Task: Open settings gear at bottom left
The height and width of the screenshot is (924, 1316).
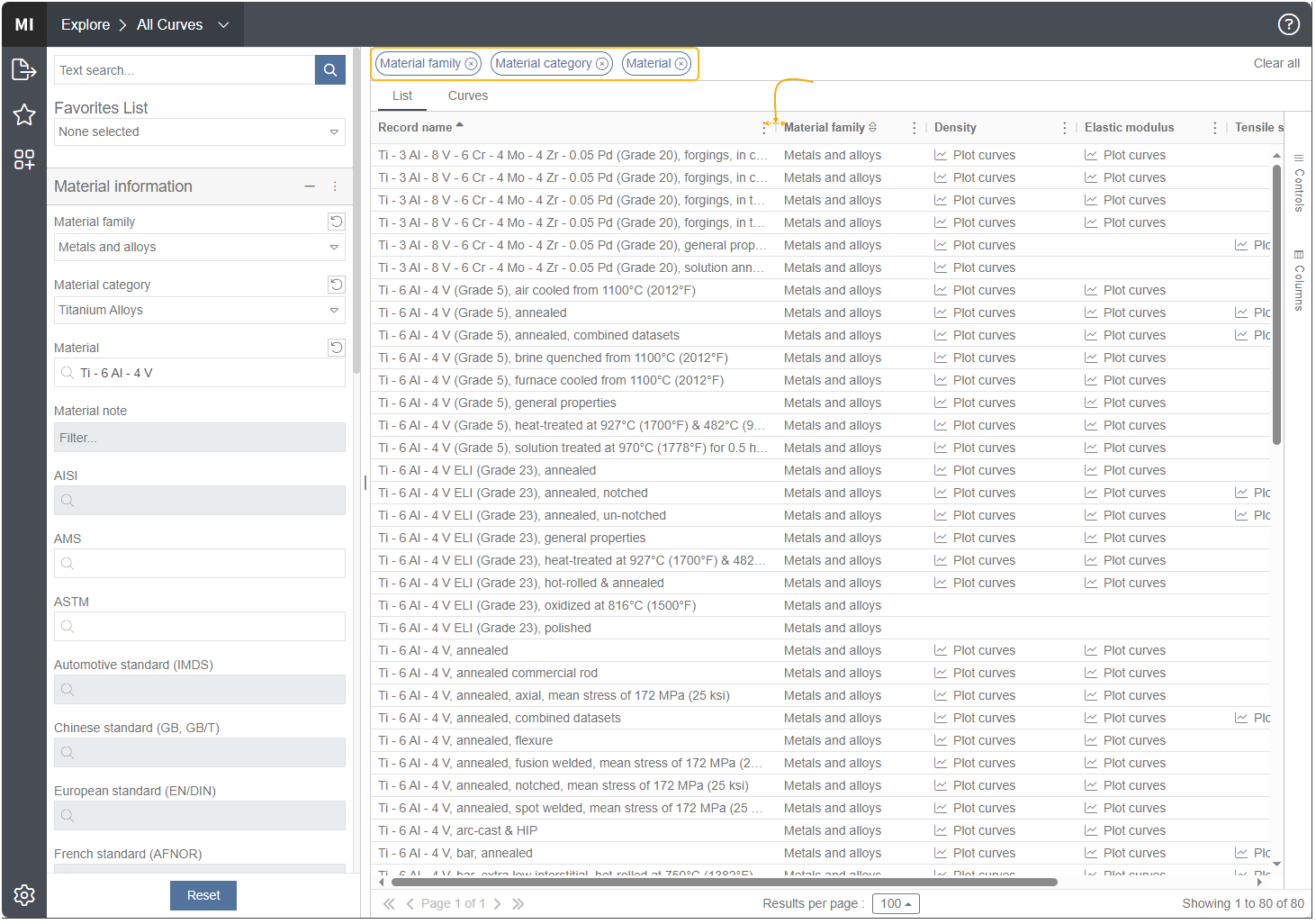Action: [x=24, y=894]
